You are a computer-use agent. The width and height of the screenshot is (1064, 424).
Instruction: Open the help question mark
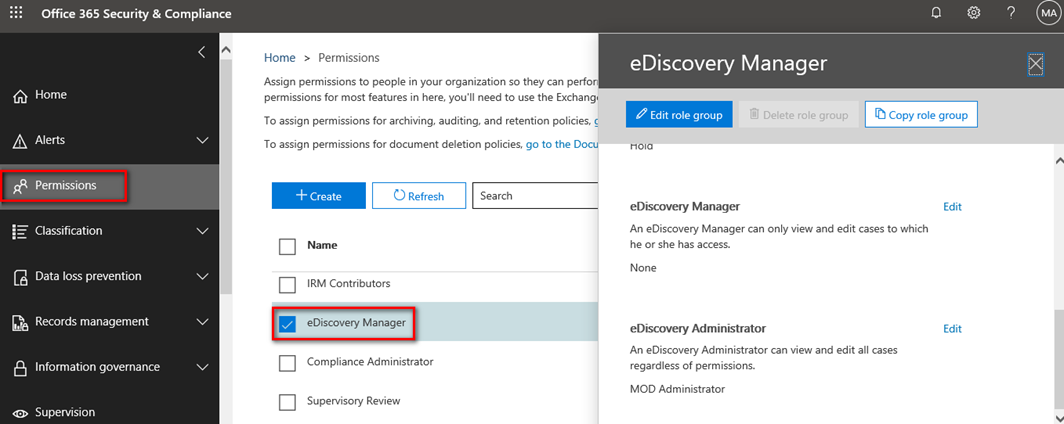(x=1011, y=13)
